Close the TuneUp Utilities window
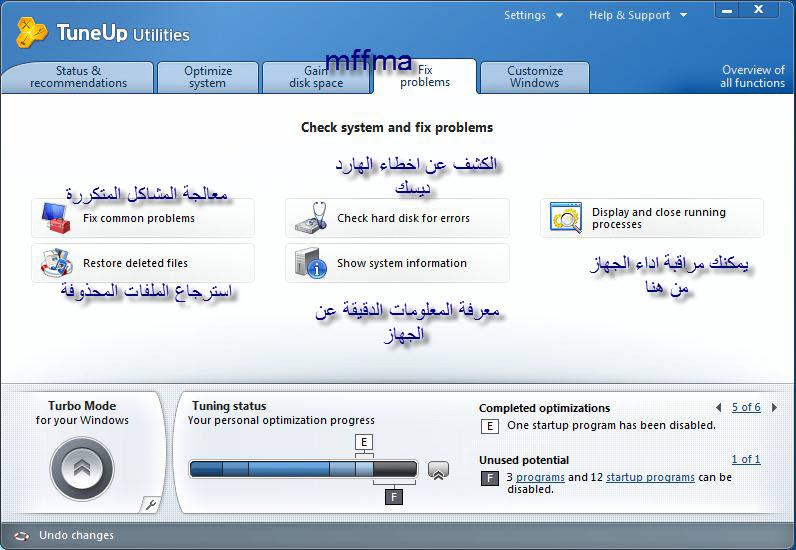This screenshot has width=796, height=550. [758, 10]
